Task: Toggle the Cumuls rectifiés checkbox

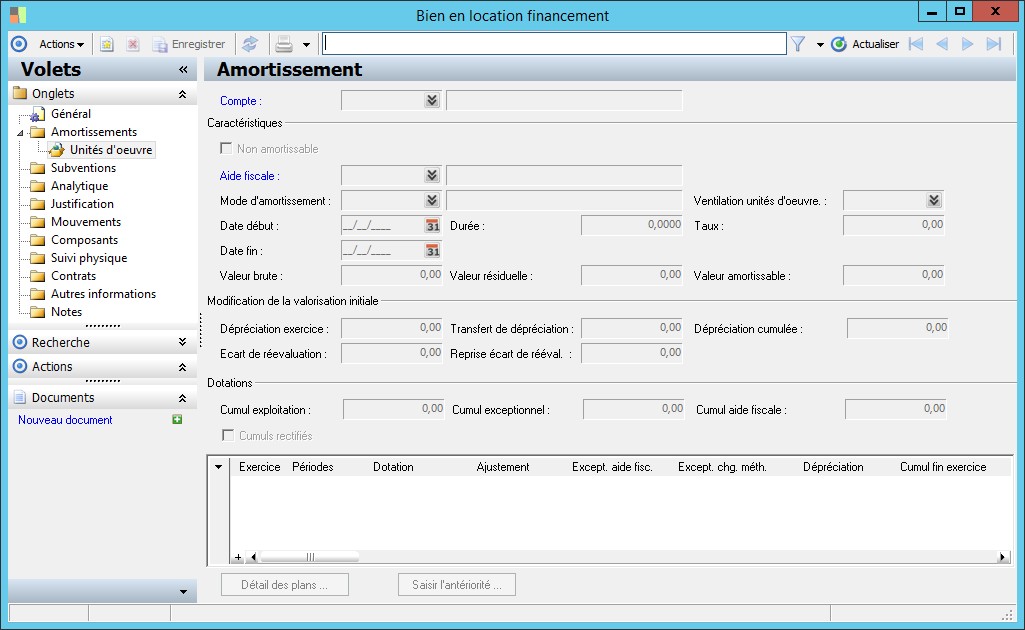Action: [228, 436]
